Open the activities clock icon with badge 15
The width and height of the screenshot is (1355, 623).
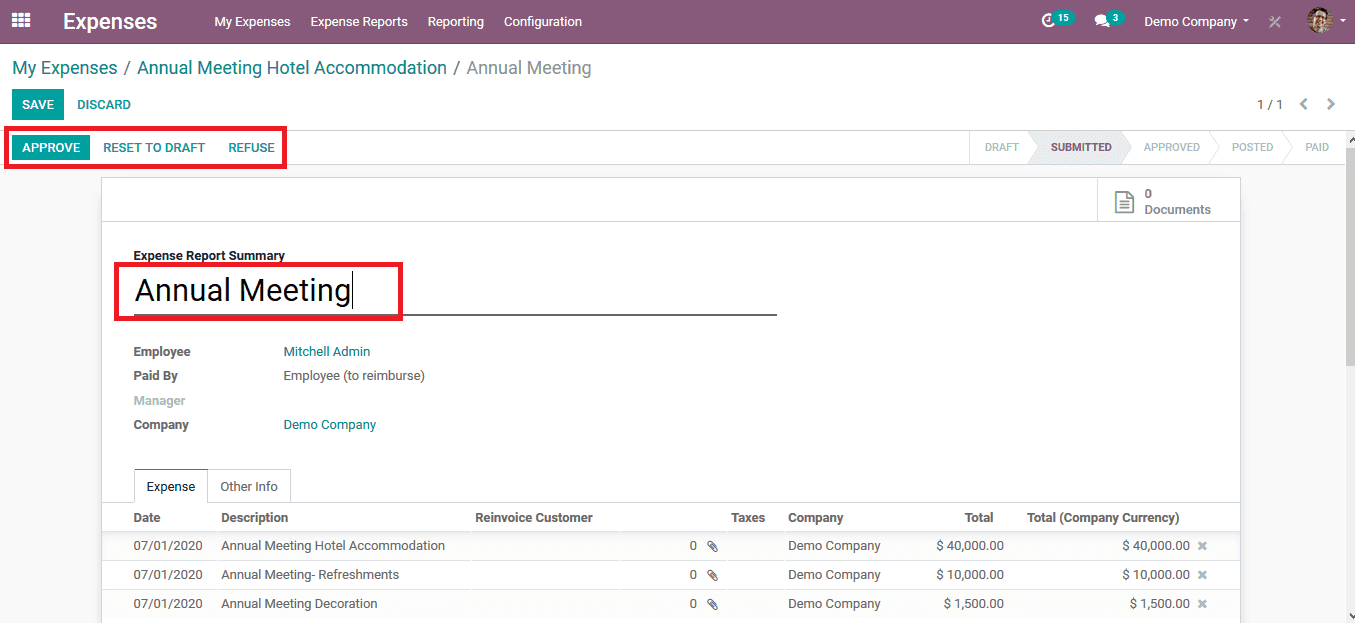[x=1056, y=20]
